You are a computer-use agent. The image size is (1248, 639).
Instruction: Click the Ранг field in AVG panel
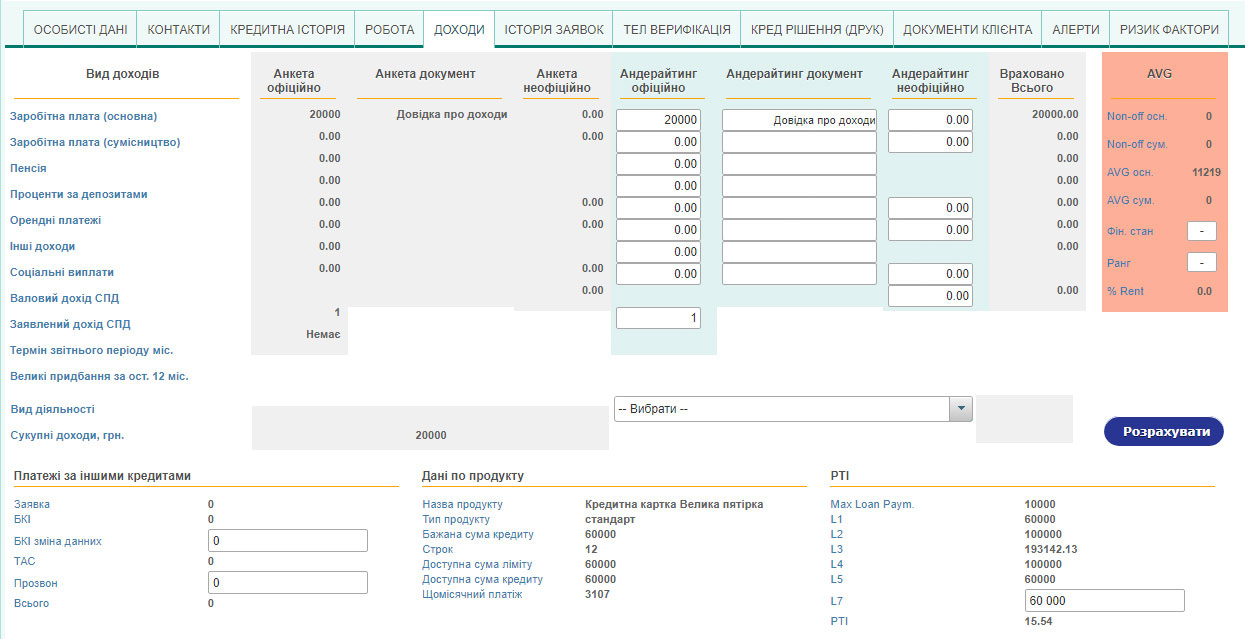1201,263
